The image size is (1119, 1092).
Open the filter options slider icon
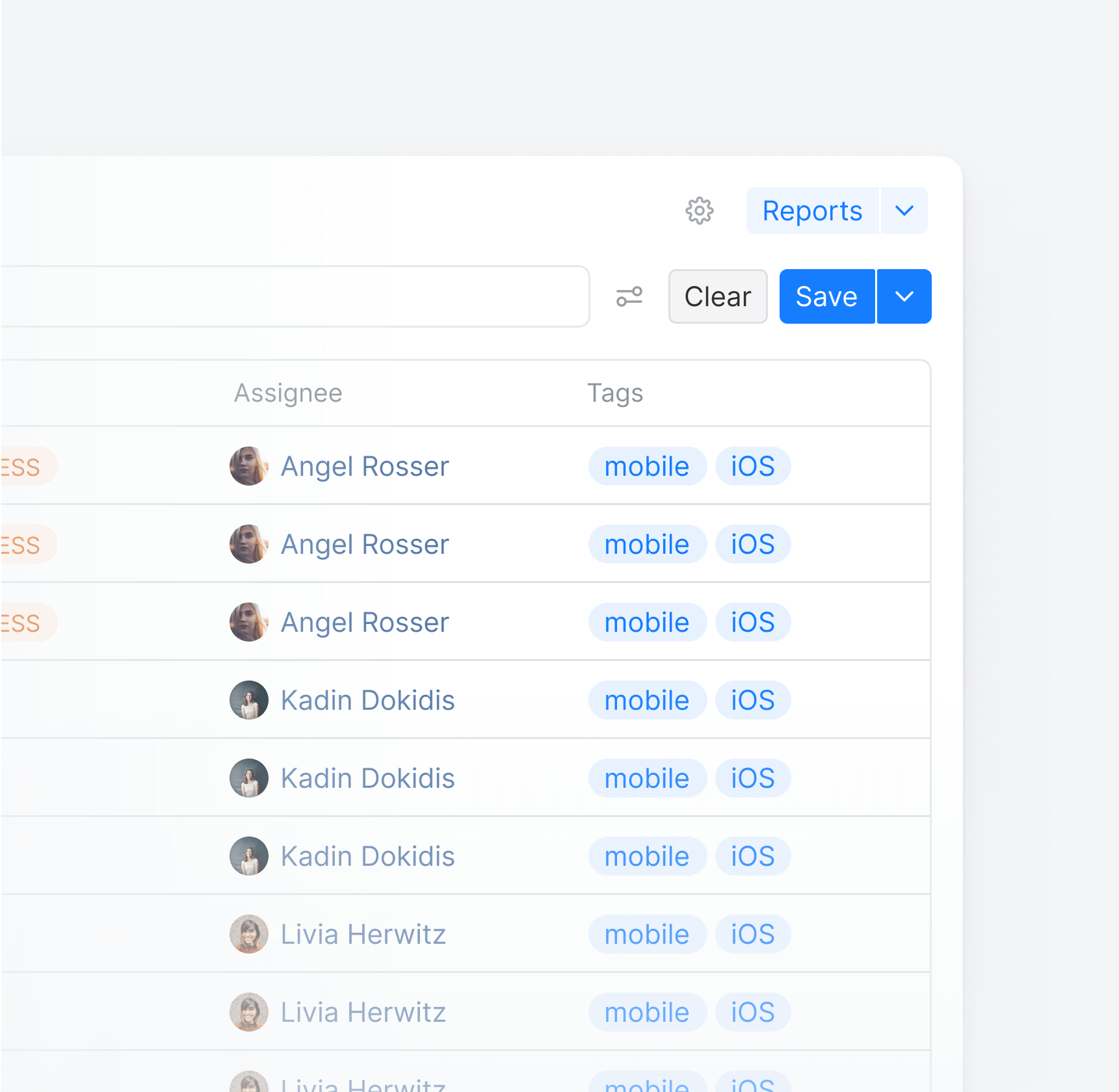pos(629,296)
